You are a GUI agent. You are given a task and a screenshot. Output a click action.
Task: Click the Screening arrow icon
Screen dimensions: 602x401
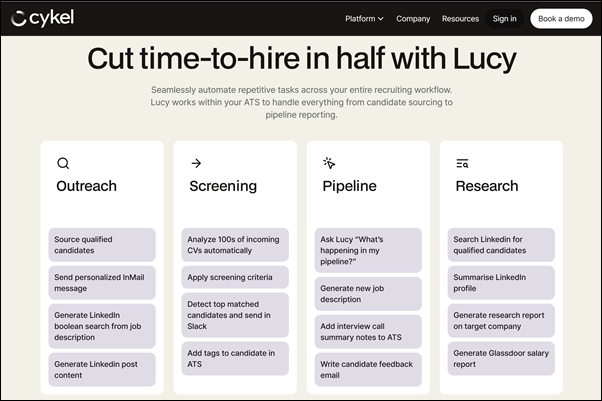tap(196, 163)
